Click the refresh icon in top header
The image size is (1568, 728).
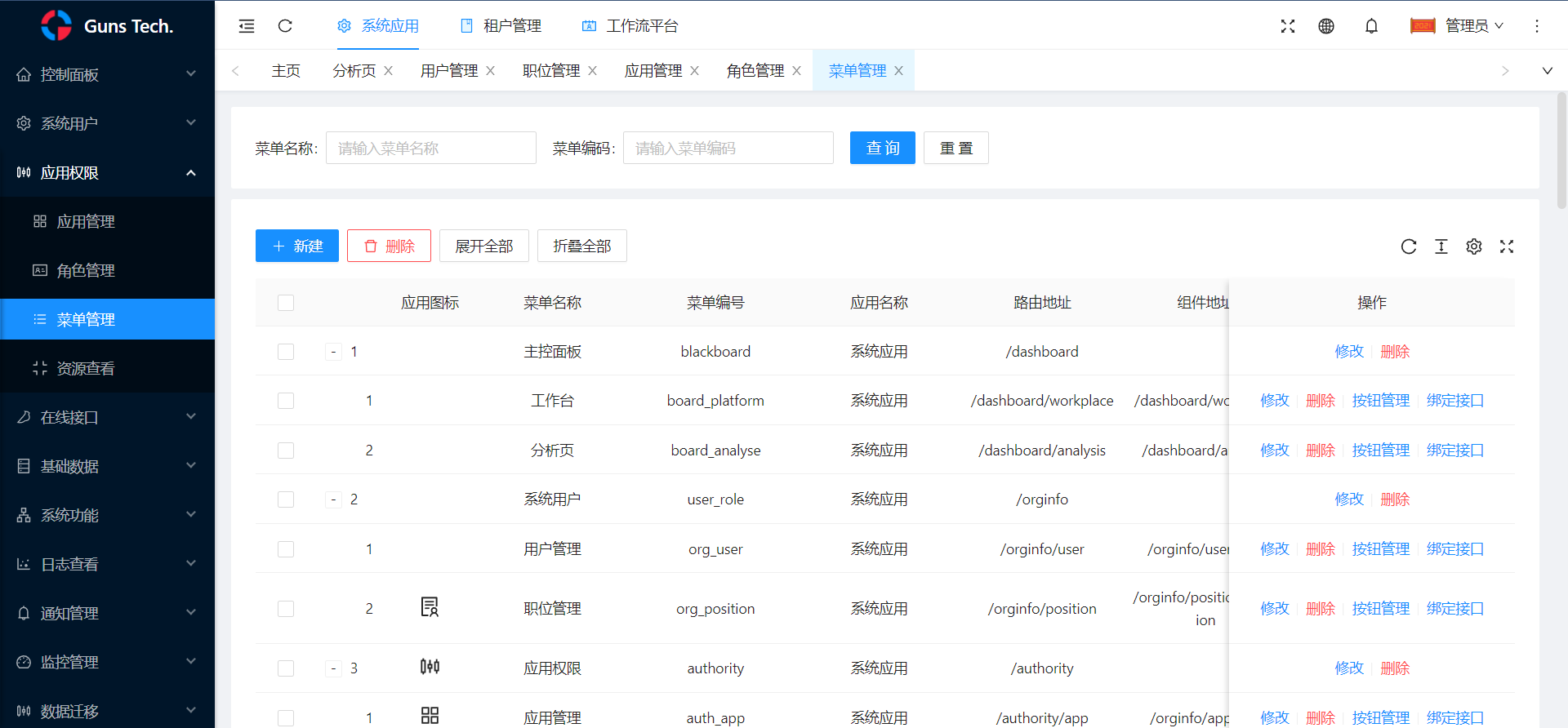285,26
